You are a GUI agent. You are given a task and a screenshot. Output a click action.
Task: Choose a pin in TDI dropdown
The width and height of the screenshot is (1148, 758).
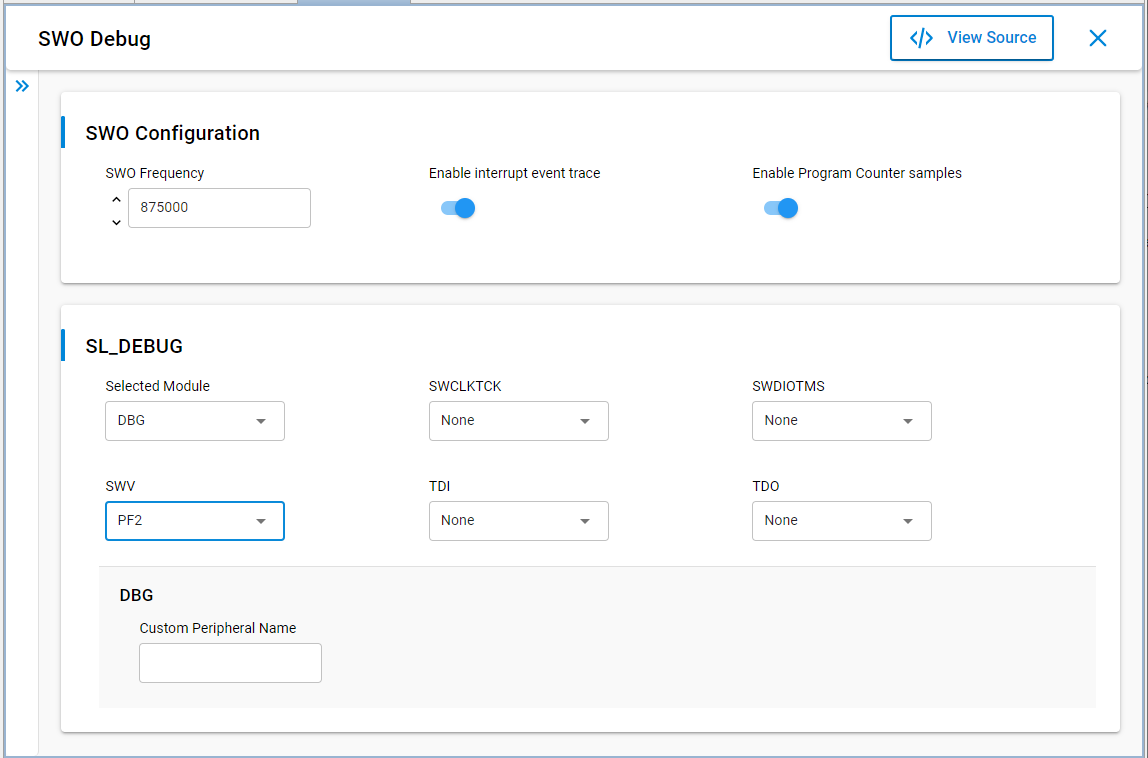tap(518, 521)
